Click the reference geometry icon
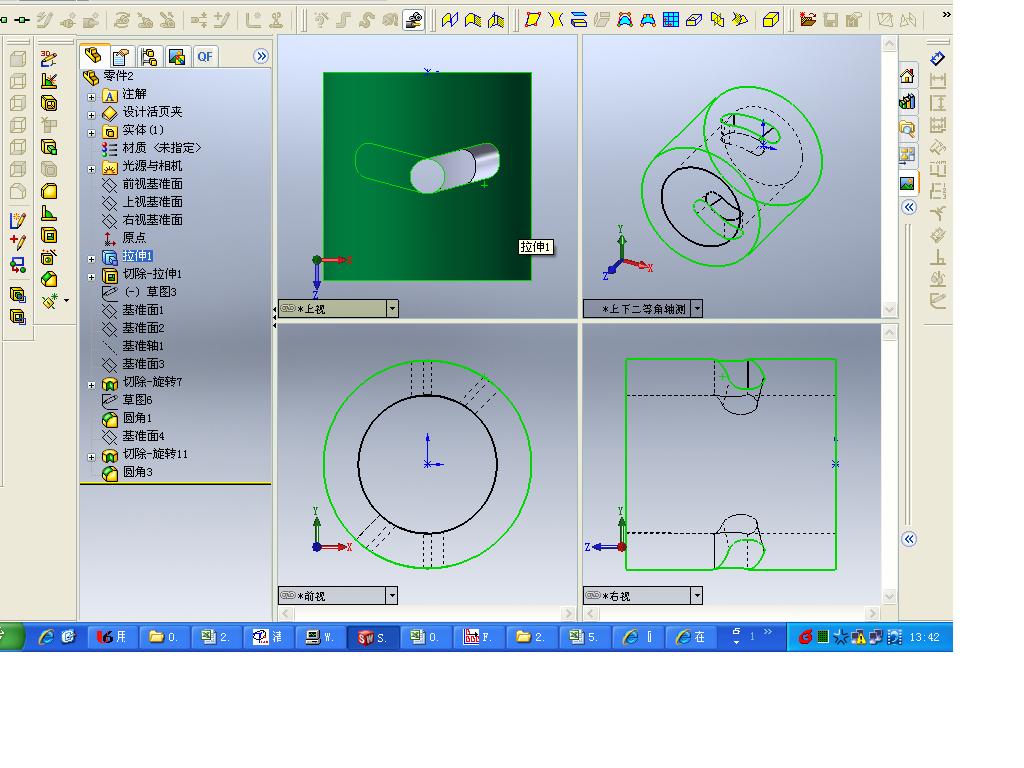 [x=50, y=301]
